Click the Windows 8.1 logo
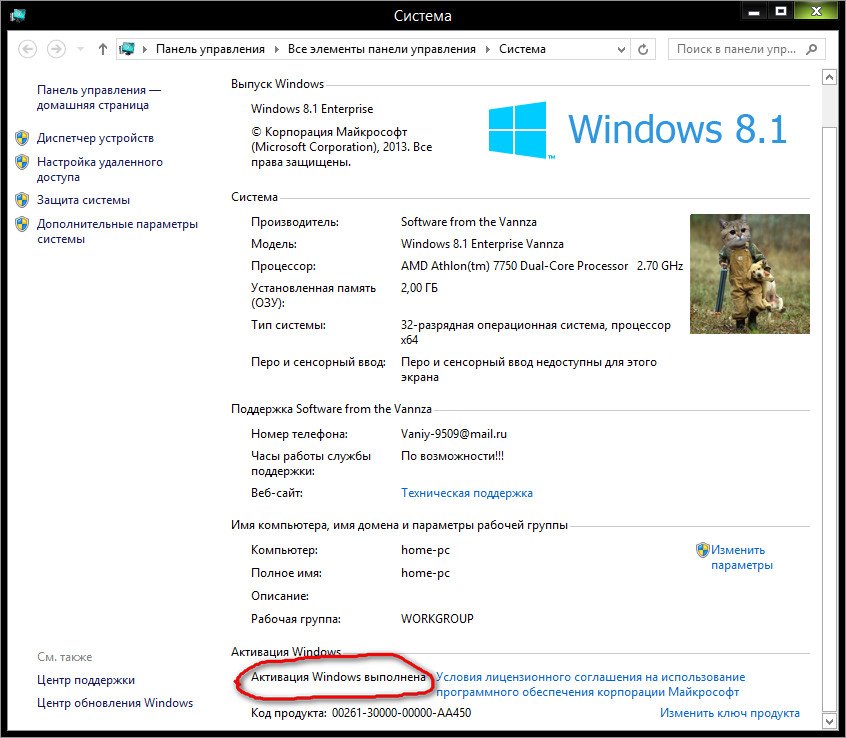846x738 pixels. click(638, 130)
